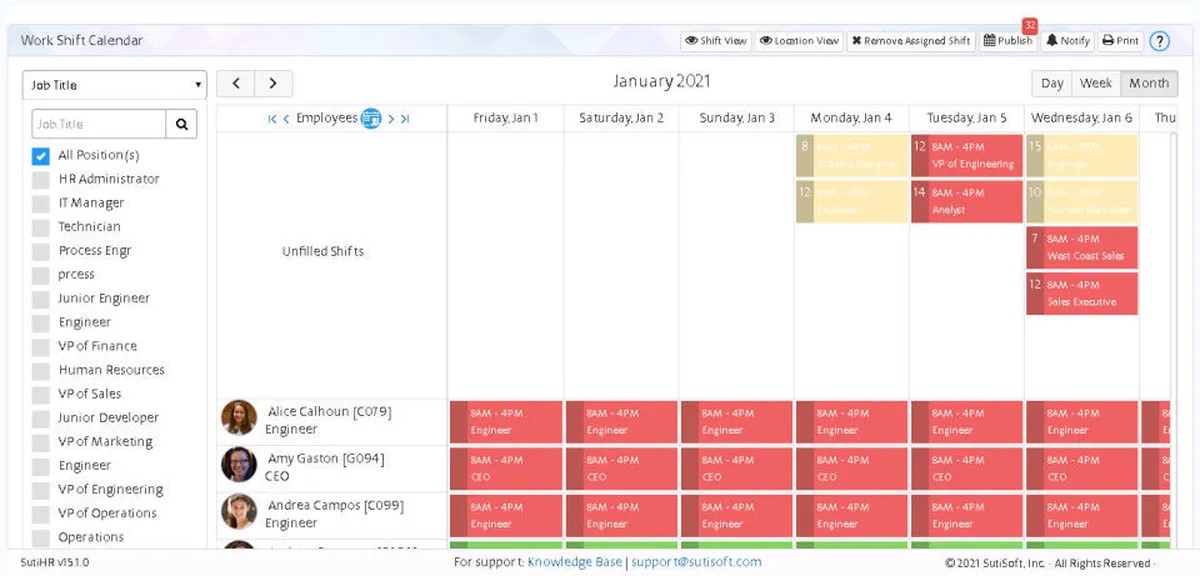Switch calendar to Week view
This screenshot has height=576, width=1200.
click(1096, 84)
